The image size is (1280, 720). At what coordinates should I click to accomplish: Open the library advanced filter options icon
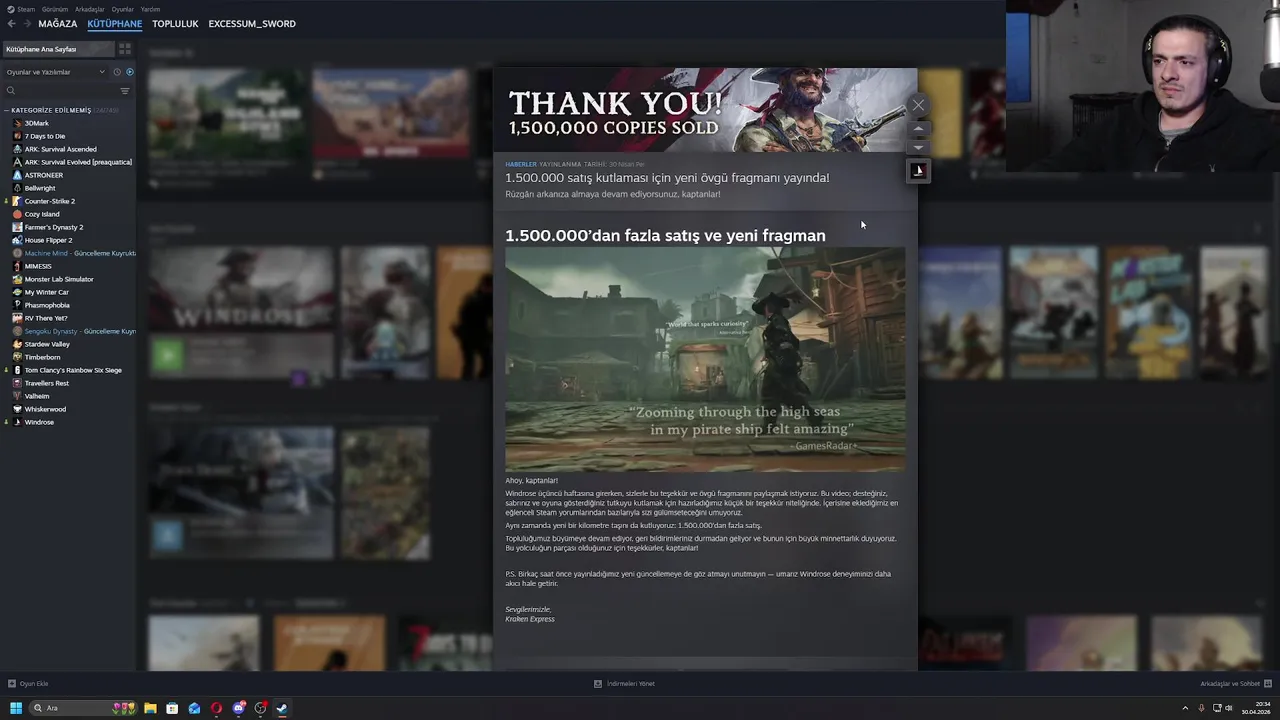[125, 91]
